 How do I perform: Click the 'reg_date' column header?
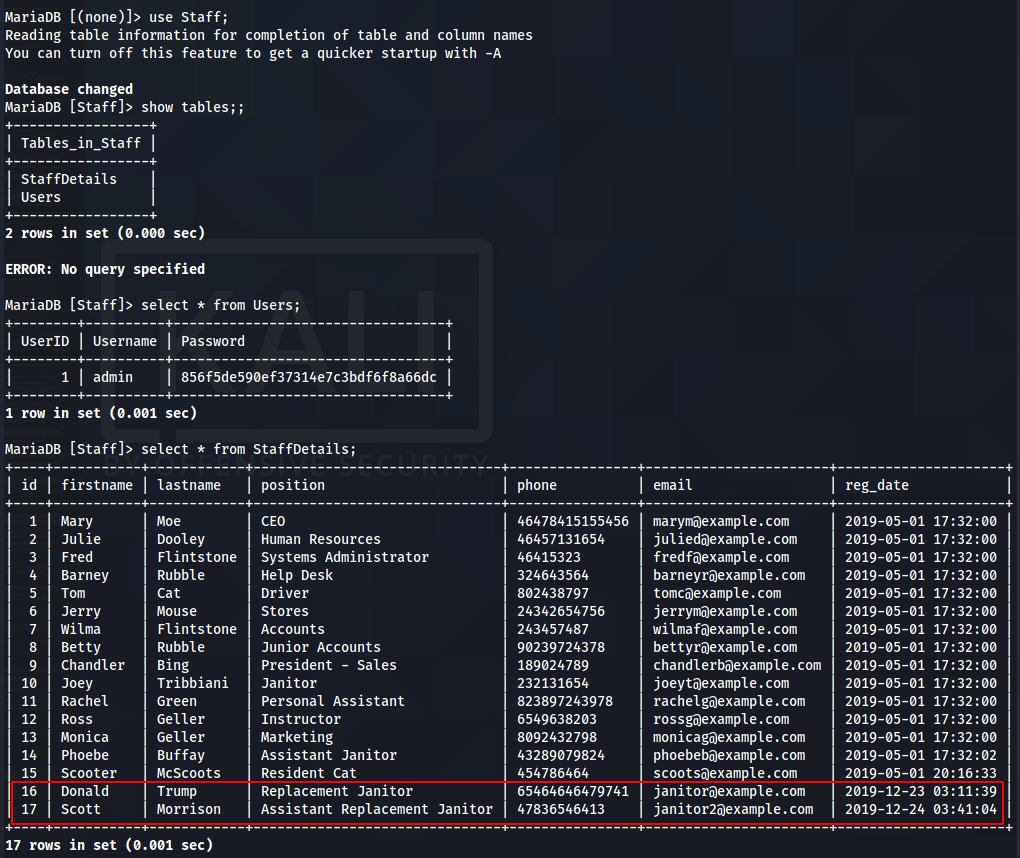pyautogui.click(x=877, y=485)
